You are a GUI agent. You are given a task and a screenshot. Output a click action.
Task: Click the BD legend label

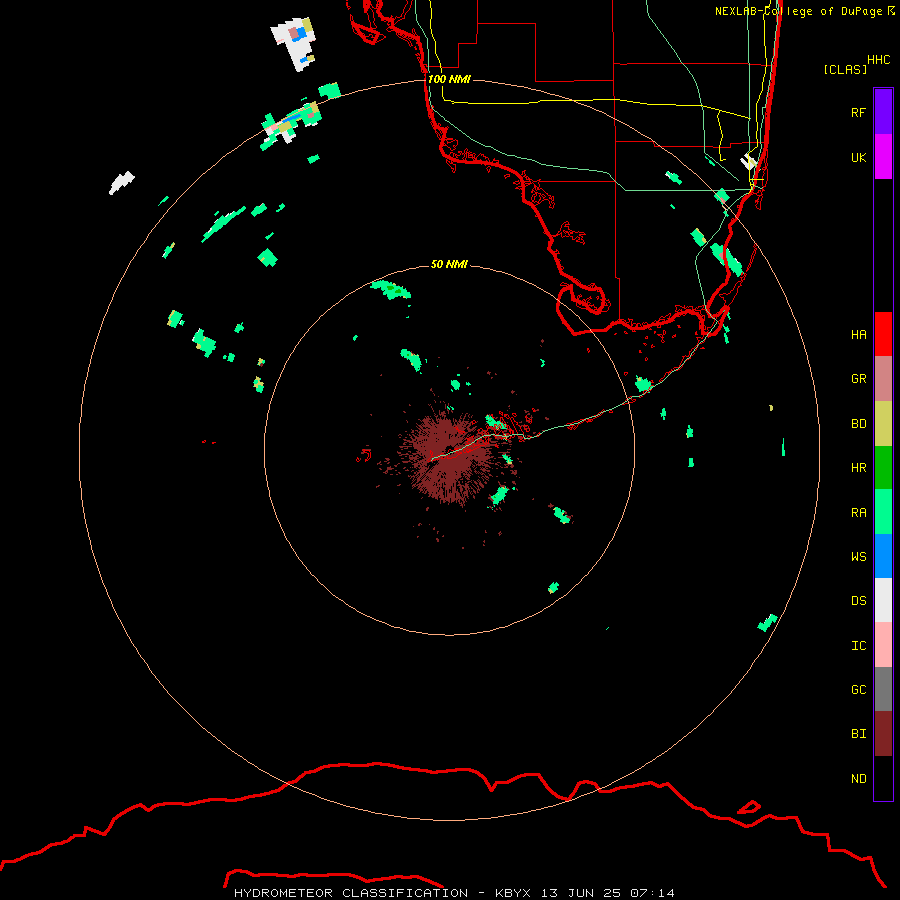click(858, 423)
